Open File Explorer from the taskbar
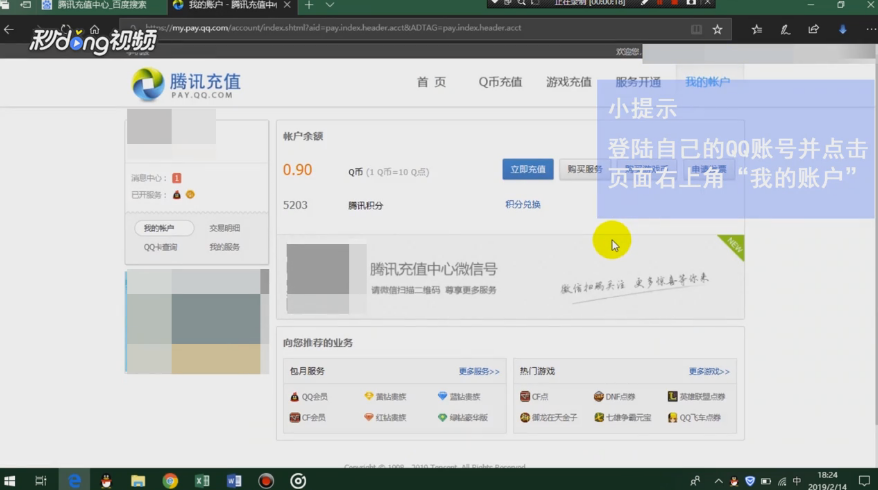 (138, 480)
